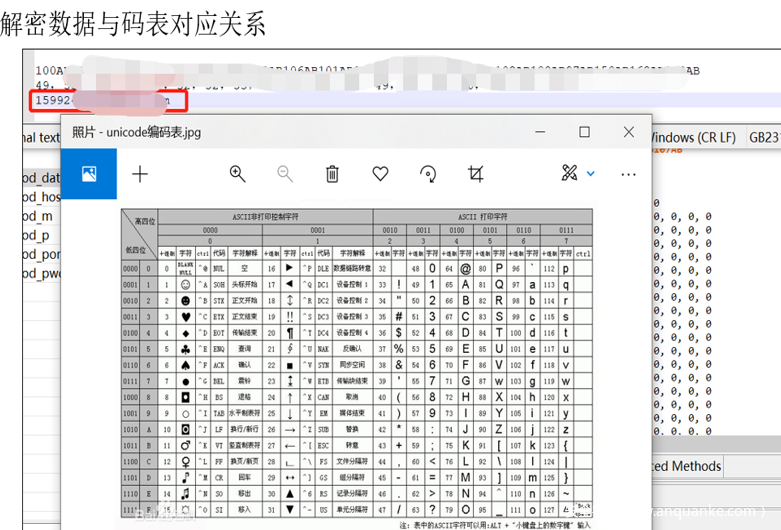Select the od_p item in the background list
The width and height of the screenshot is (781, 530).
coord(36,235)
